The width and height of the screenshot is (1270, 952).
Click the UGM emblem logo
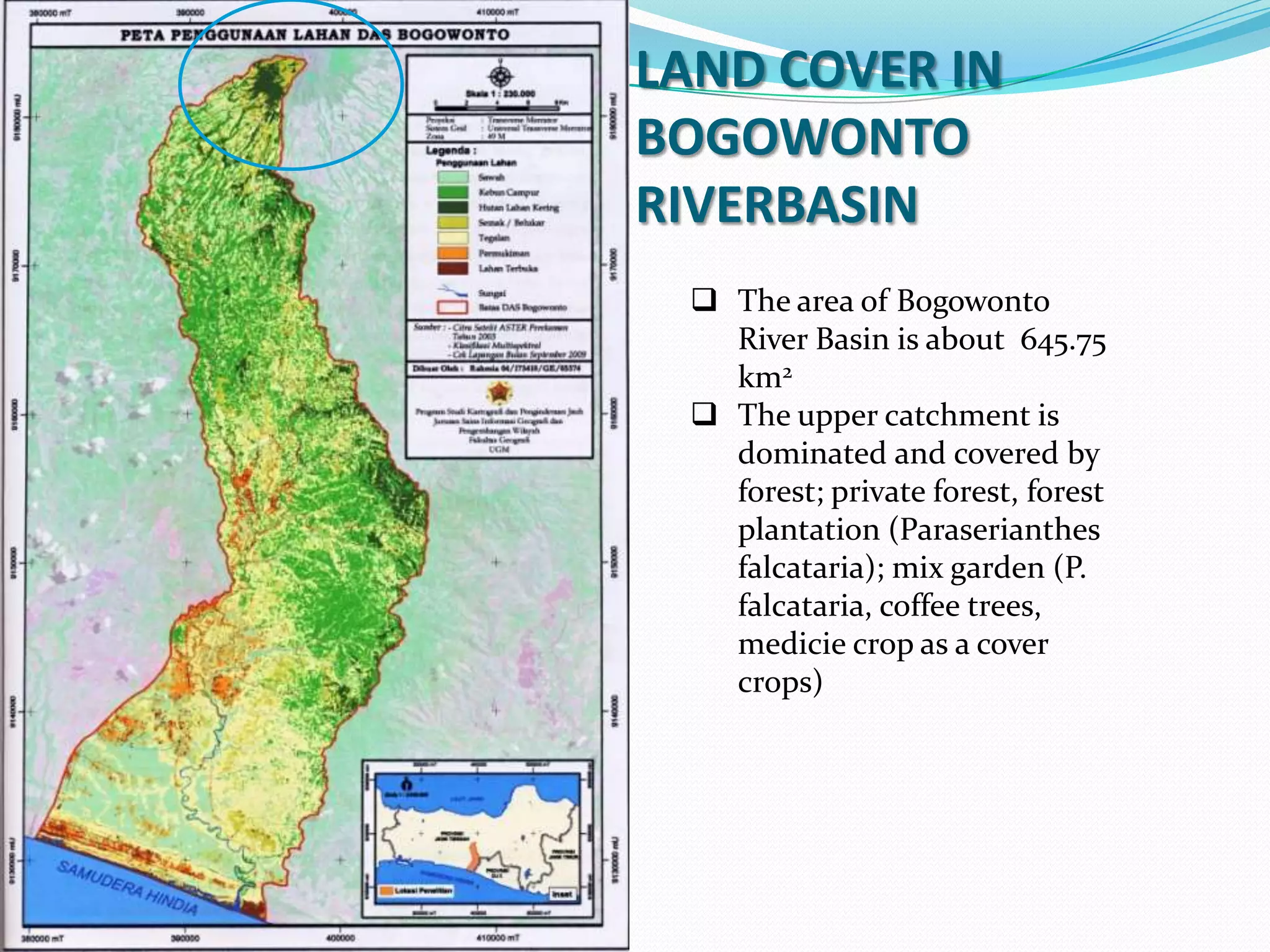499,392
